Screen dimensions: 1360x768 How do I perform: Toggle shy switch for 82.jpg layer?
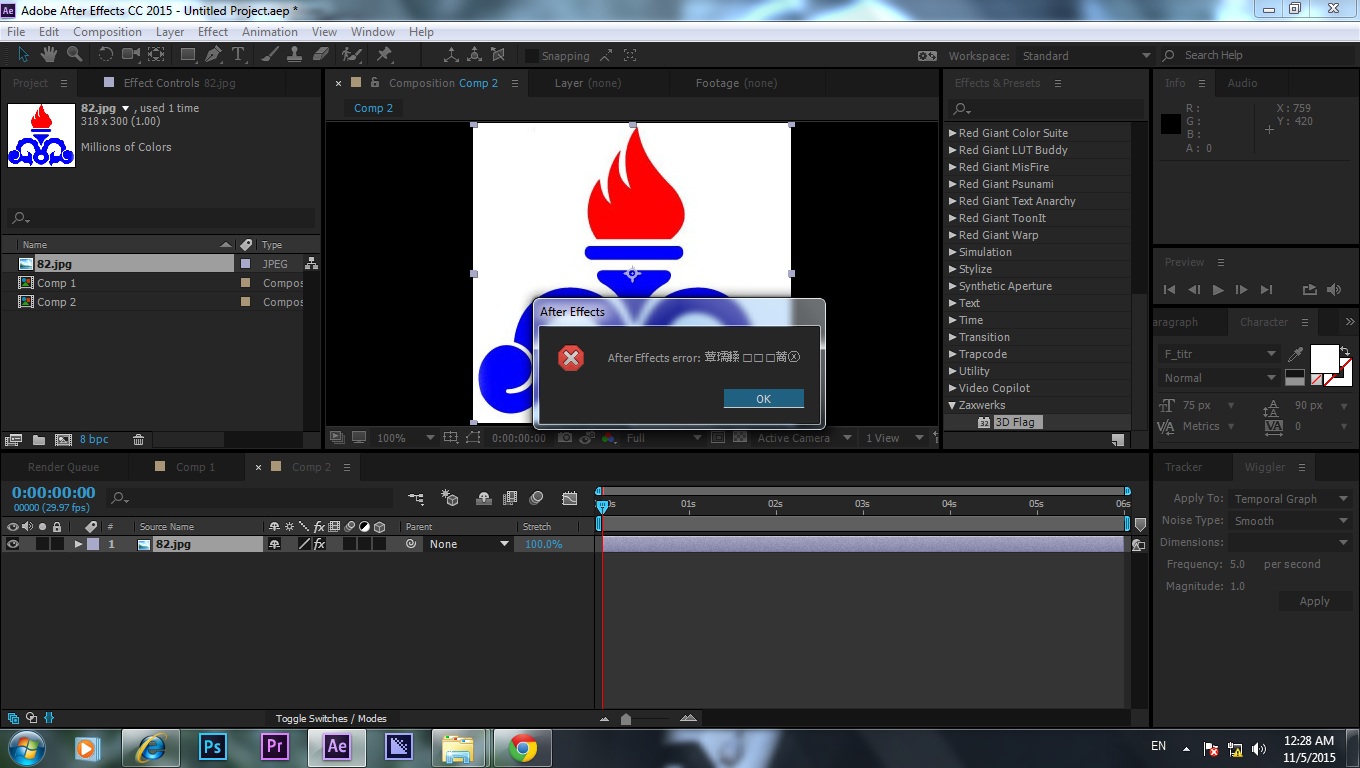(274, 544)
